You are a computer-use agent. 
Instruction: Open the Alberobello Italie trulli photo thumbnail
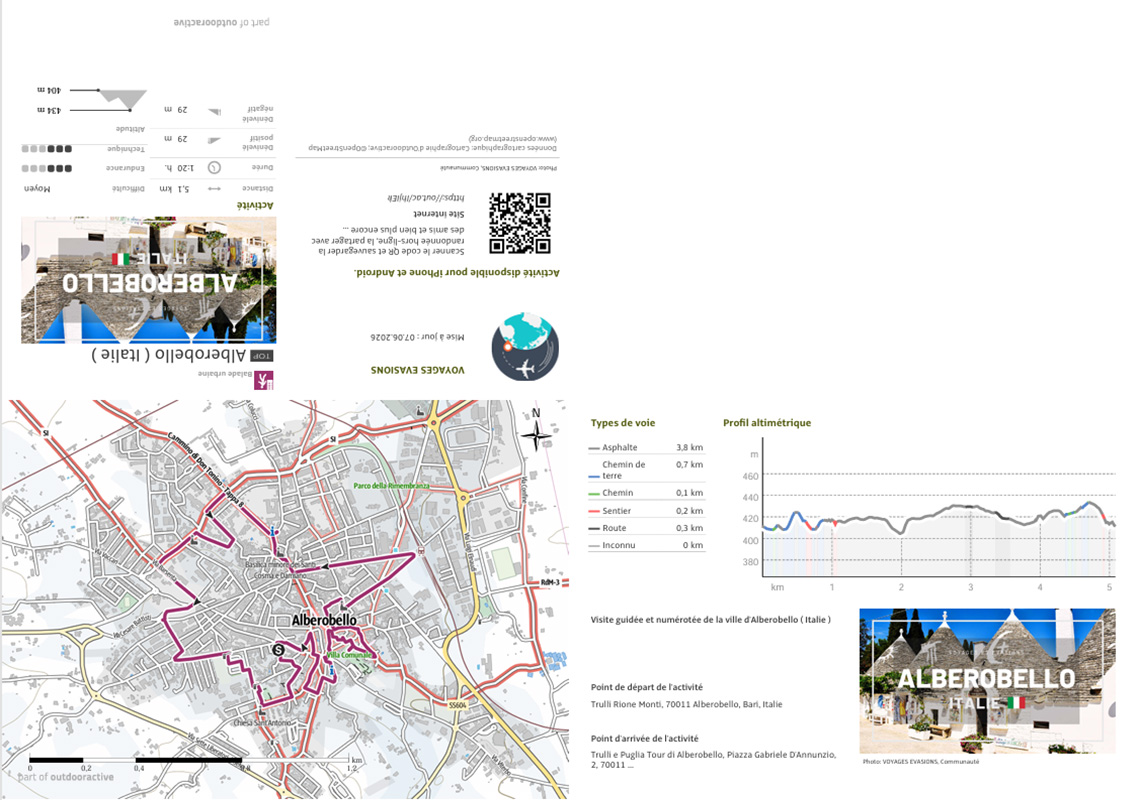[987, 681]
